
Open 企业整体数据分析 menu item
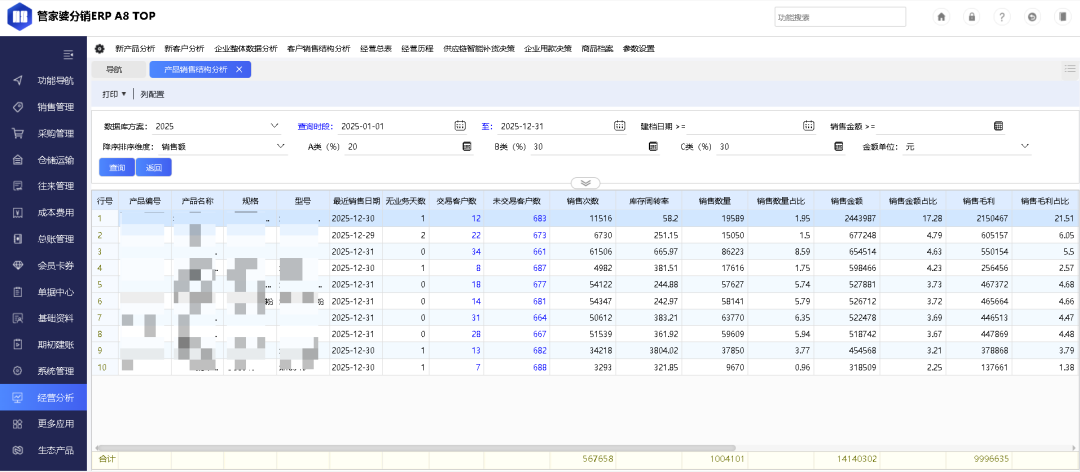click(246, 49)
